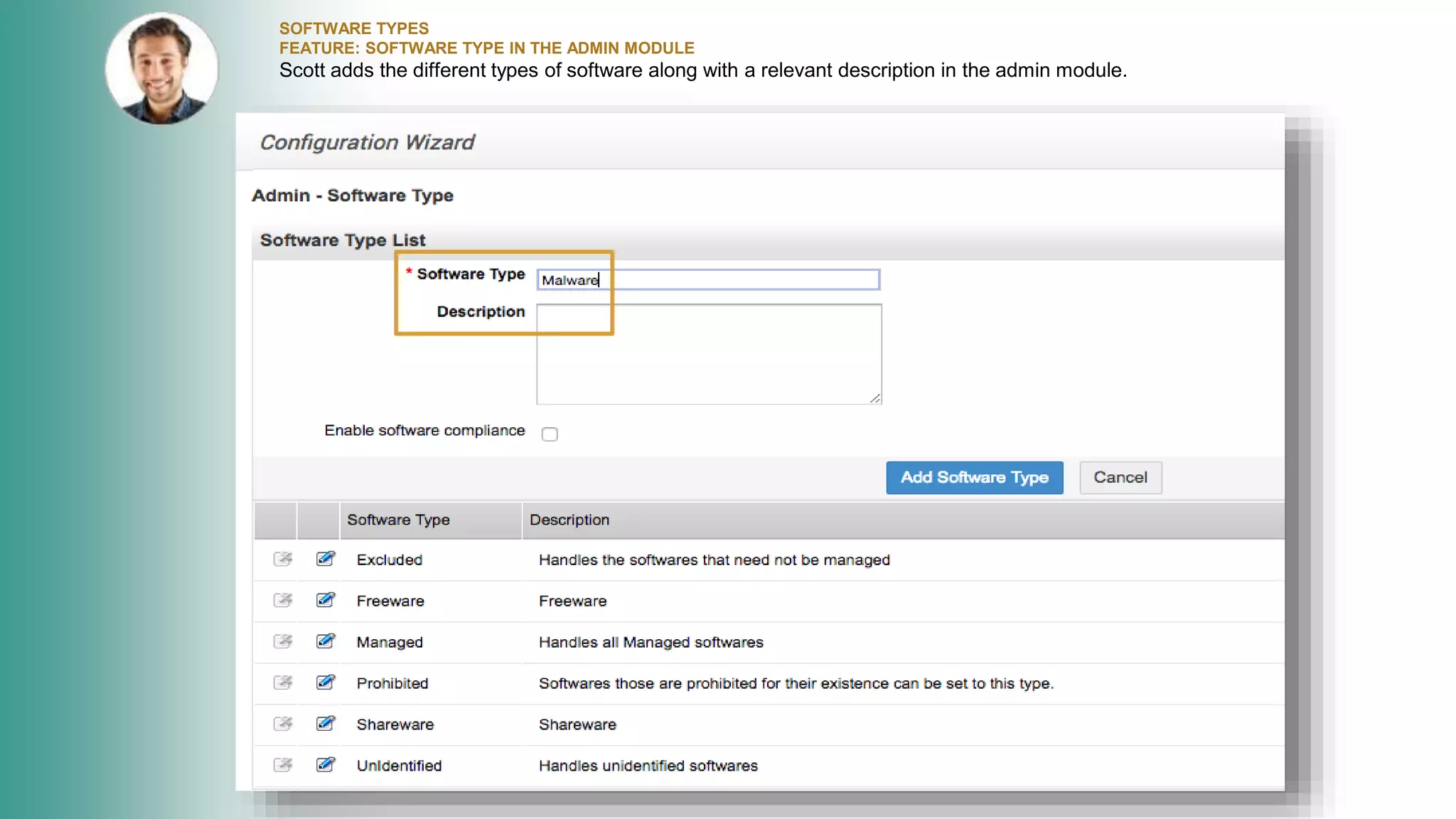Click the edit icon for Prohibited row
The height and width of the screenshot is (819, 1456).
coord(326,682)
